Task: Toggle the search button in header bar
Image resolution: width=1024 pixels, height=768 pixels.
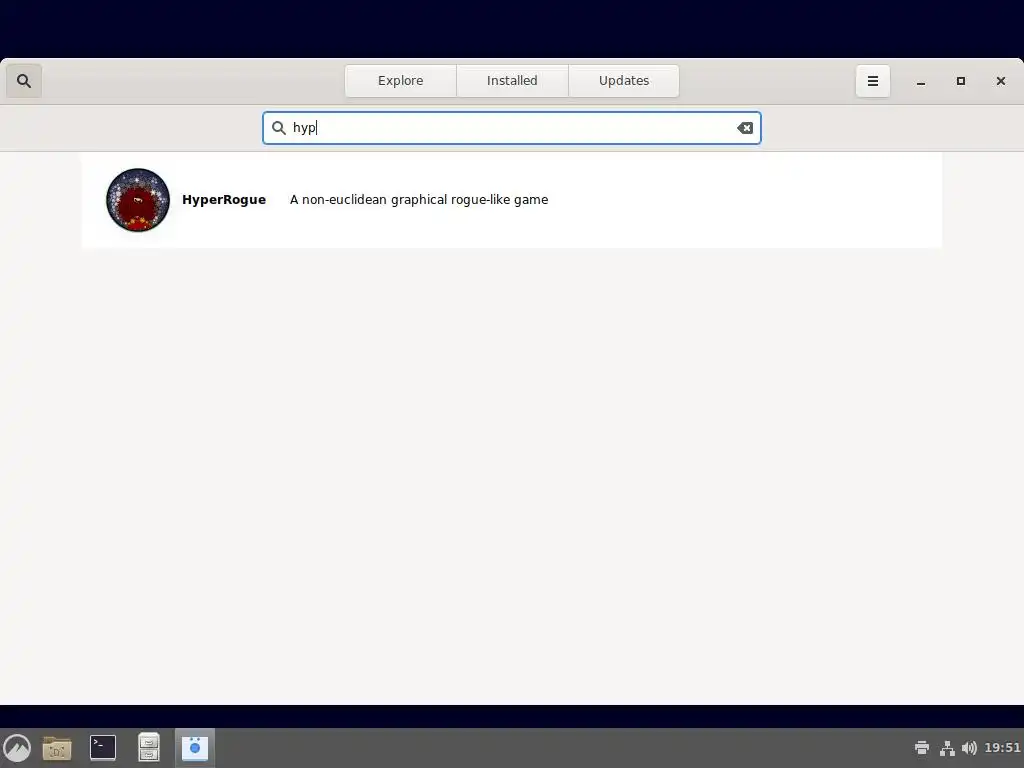Action: pyautogui.click(x=24, y=81)
